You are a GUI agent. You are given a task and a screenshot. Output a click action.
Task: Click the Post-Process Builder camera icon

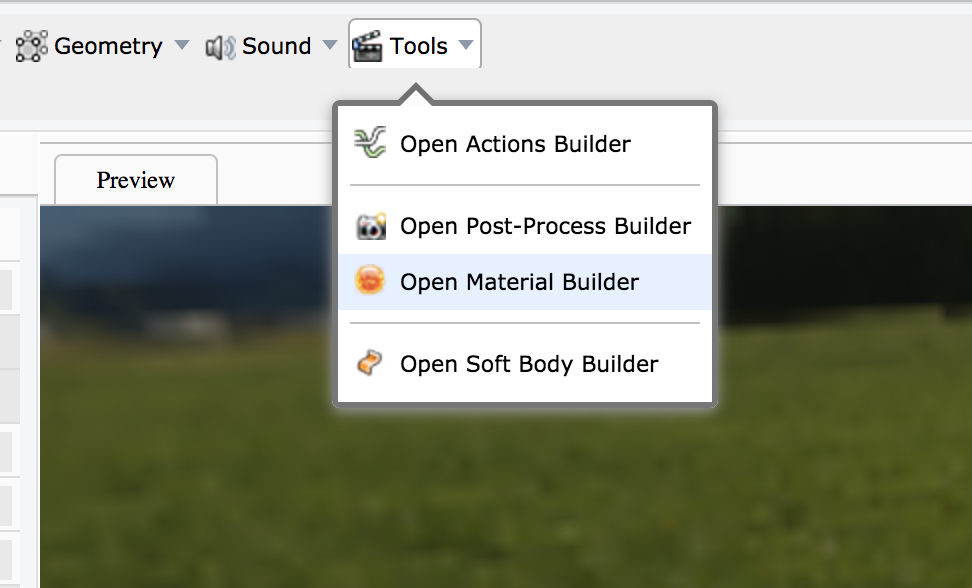click(370, 227)
